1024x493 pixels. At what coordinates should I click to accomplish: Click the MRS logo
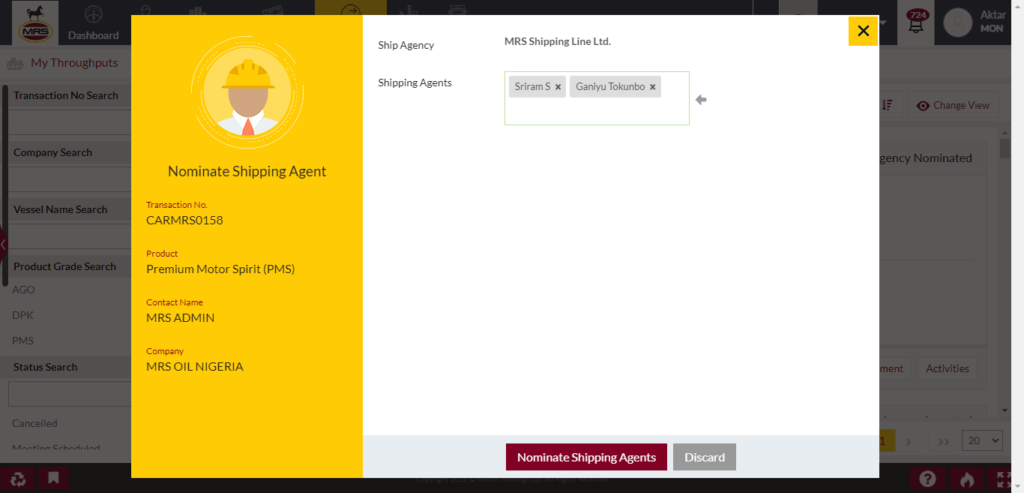(x=36, y=23)
